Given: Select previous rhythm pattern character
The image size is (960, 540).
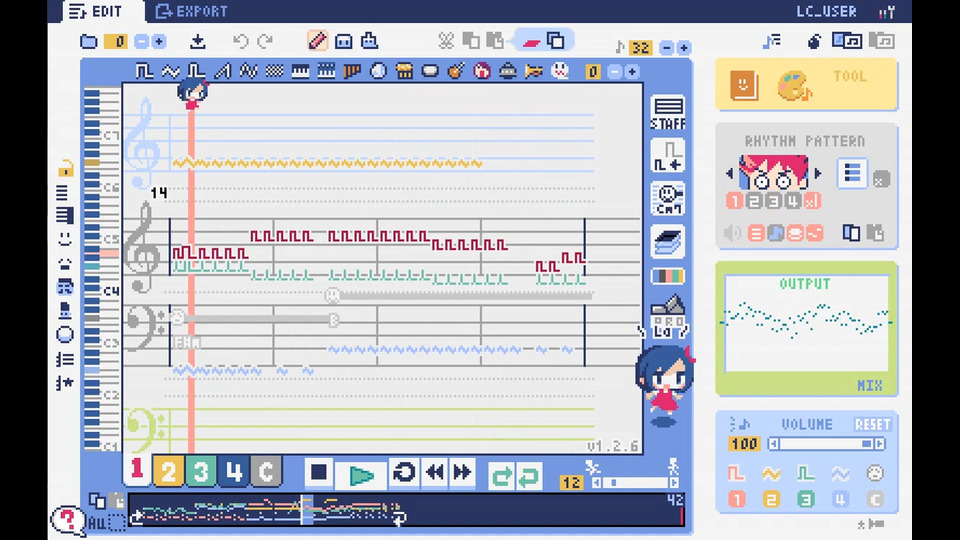Looking at the screenshot, I should click(x=729, y=173).
